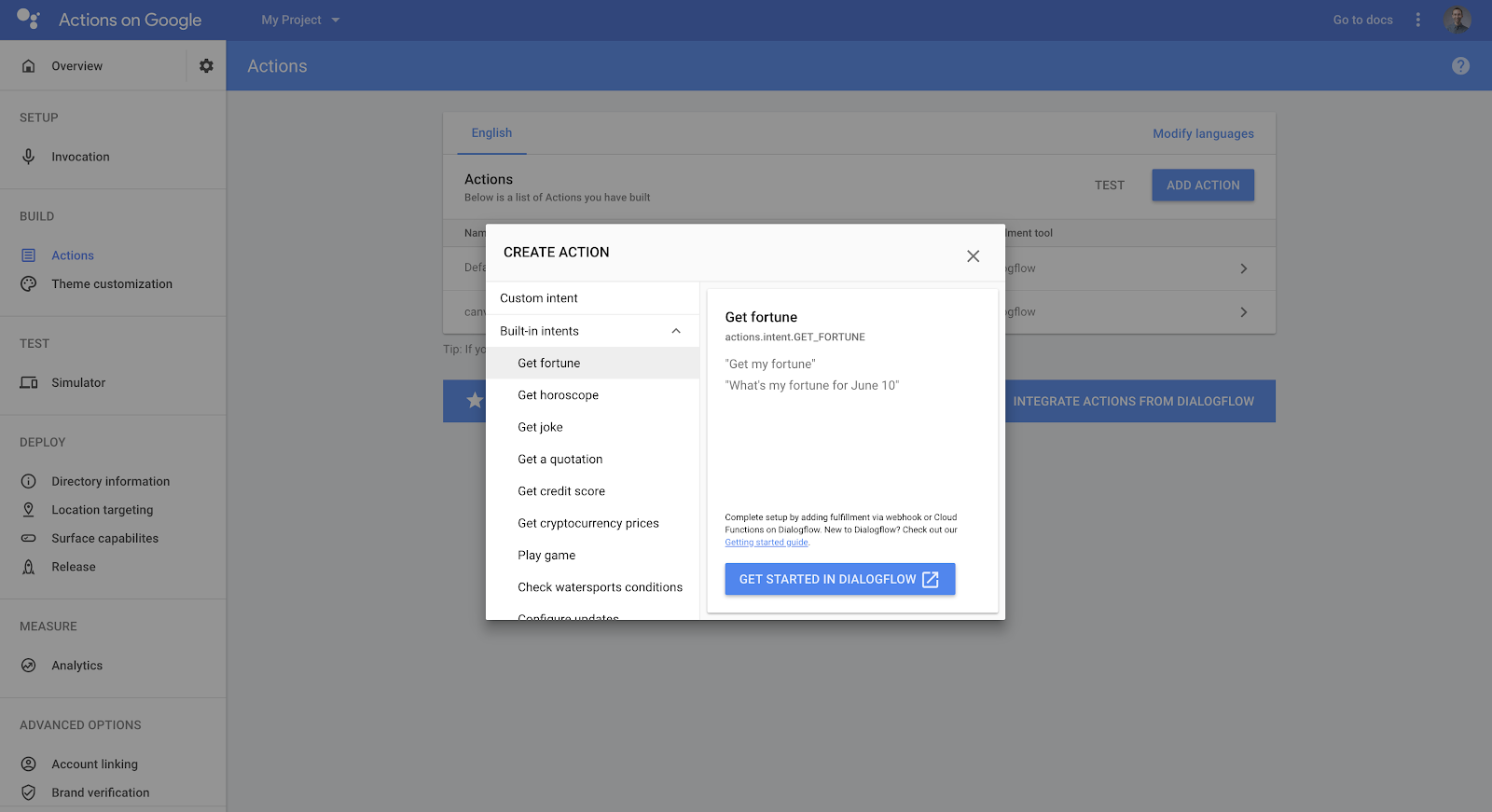
Task: Click the settings gear icon beside Overview
Action: click(206, 66)
